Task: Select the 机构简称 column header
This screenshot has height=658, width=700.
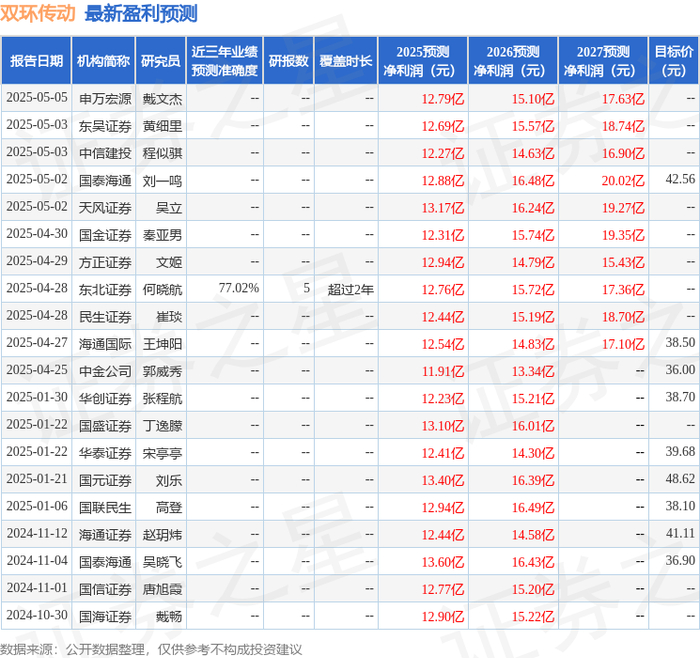Action: coord(104,61)
